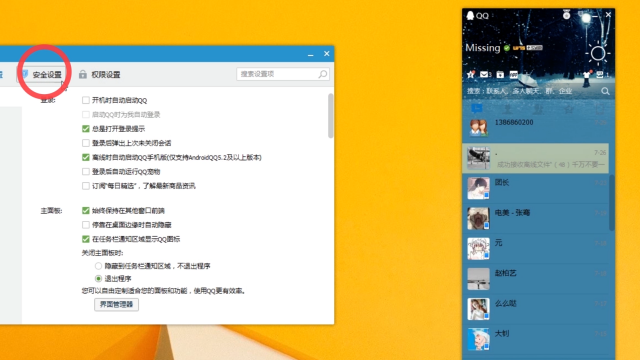
Task: Click the download box icon in QQ panel
Action: [500, 74]
